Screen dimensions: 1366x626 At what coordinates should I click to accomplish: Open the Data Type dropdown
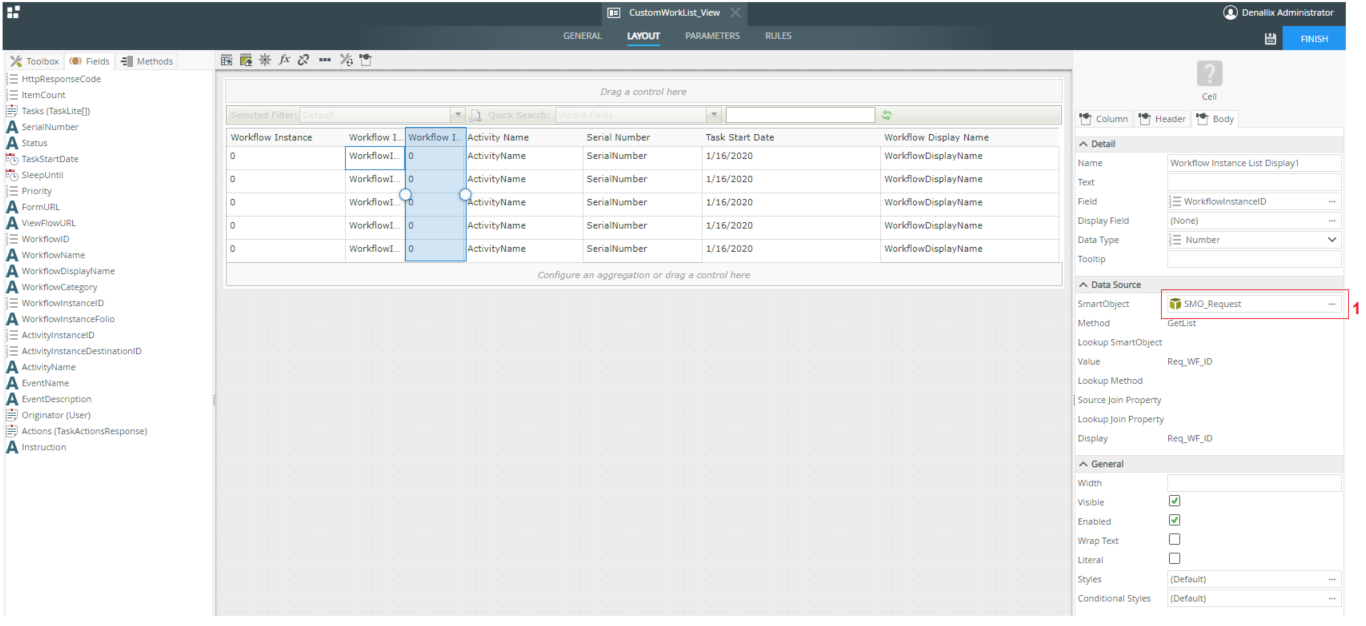point(1331,240)
